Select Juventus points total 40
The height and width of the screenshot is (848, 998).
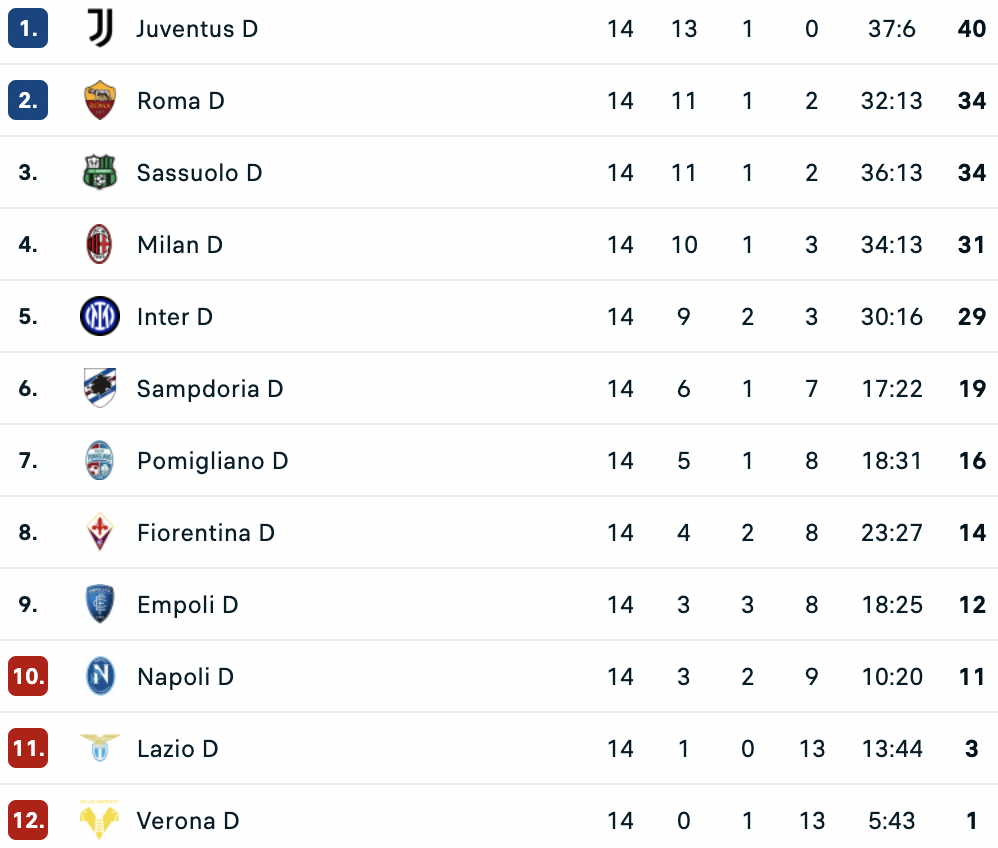click(x=972, y=29)
